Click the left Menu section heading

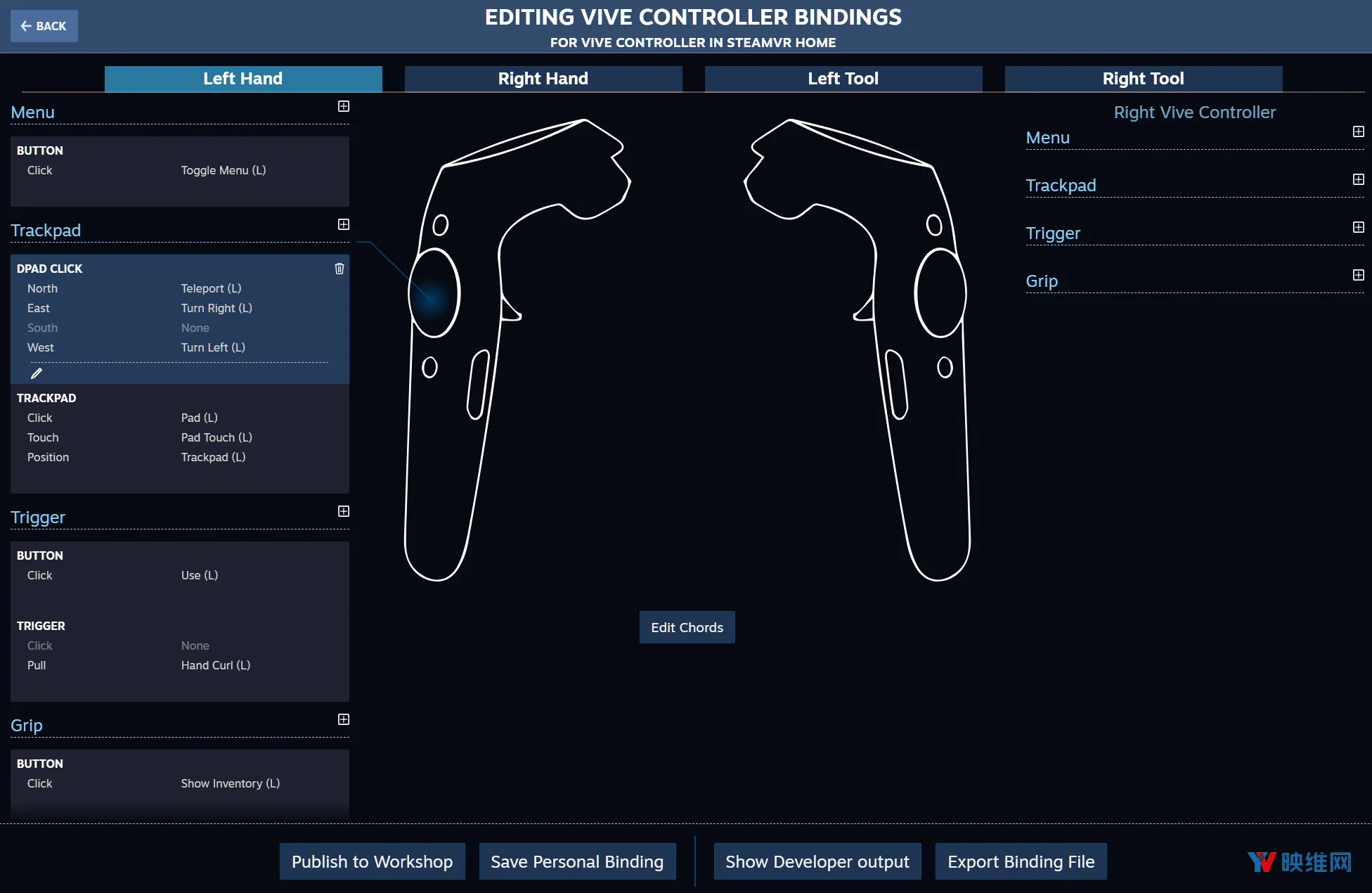click(32, 113)
